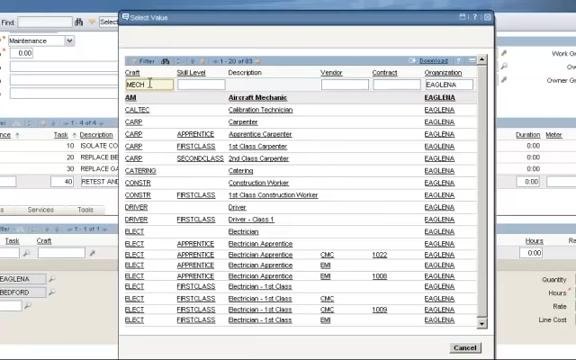Switch to the Services tab

pyautogui.click(x=40, y=210)
